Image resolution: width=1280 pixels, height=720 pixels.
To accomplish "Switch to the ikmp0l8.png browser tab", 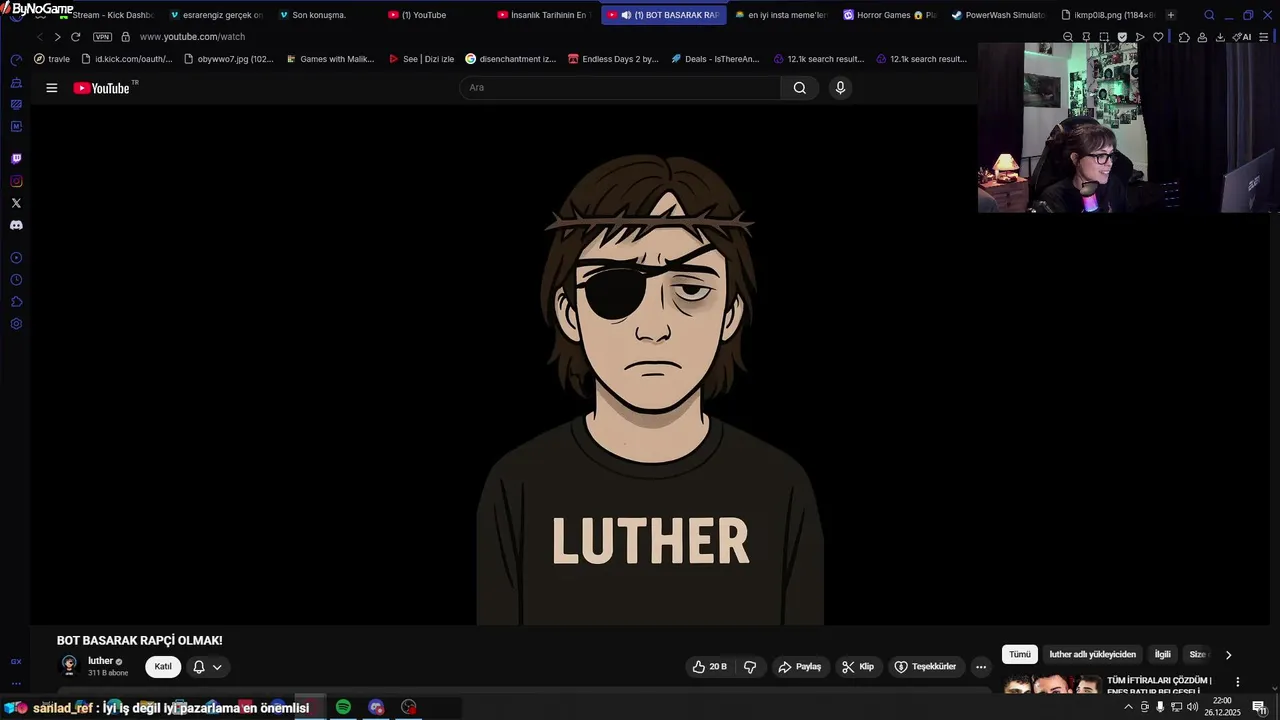I will click(x=1107, y=15).
